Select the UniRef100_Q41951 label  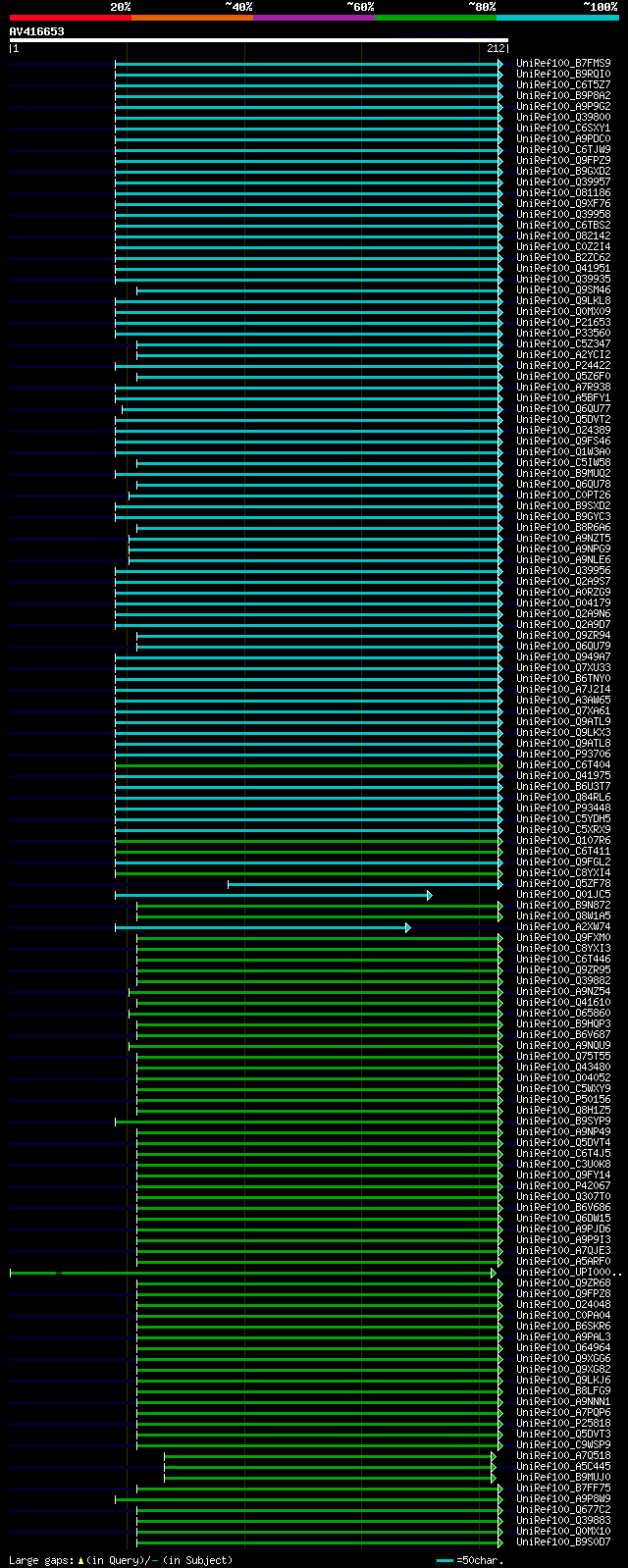[x=563, y=268]
